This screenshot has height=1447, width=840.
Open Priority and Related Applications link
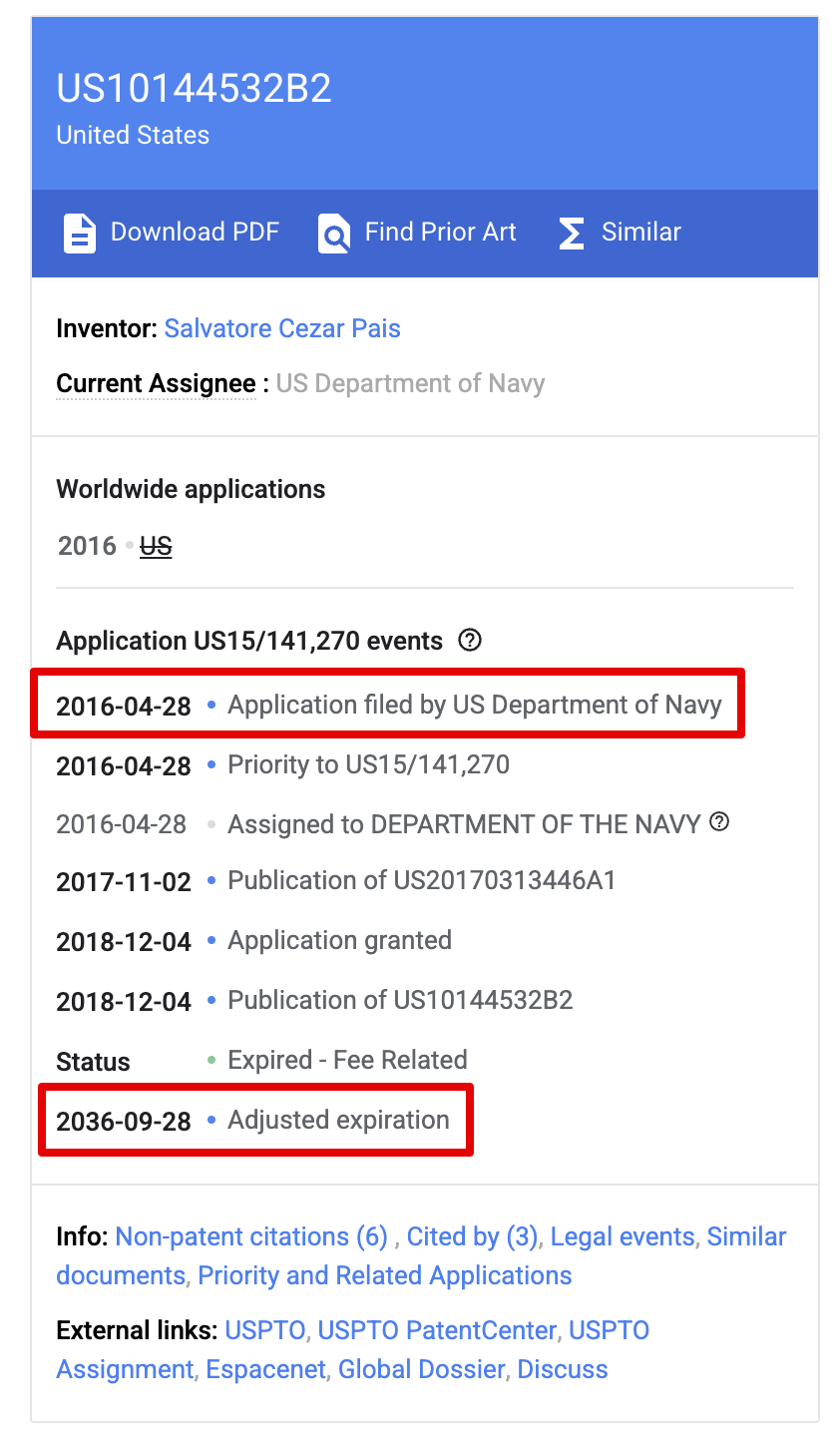385,1275
